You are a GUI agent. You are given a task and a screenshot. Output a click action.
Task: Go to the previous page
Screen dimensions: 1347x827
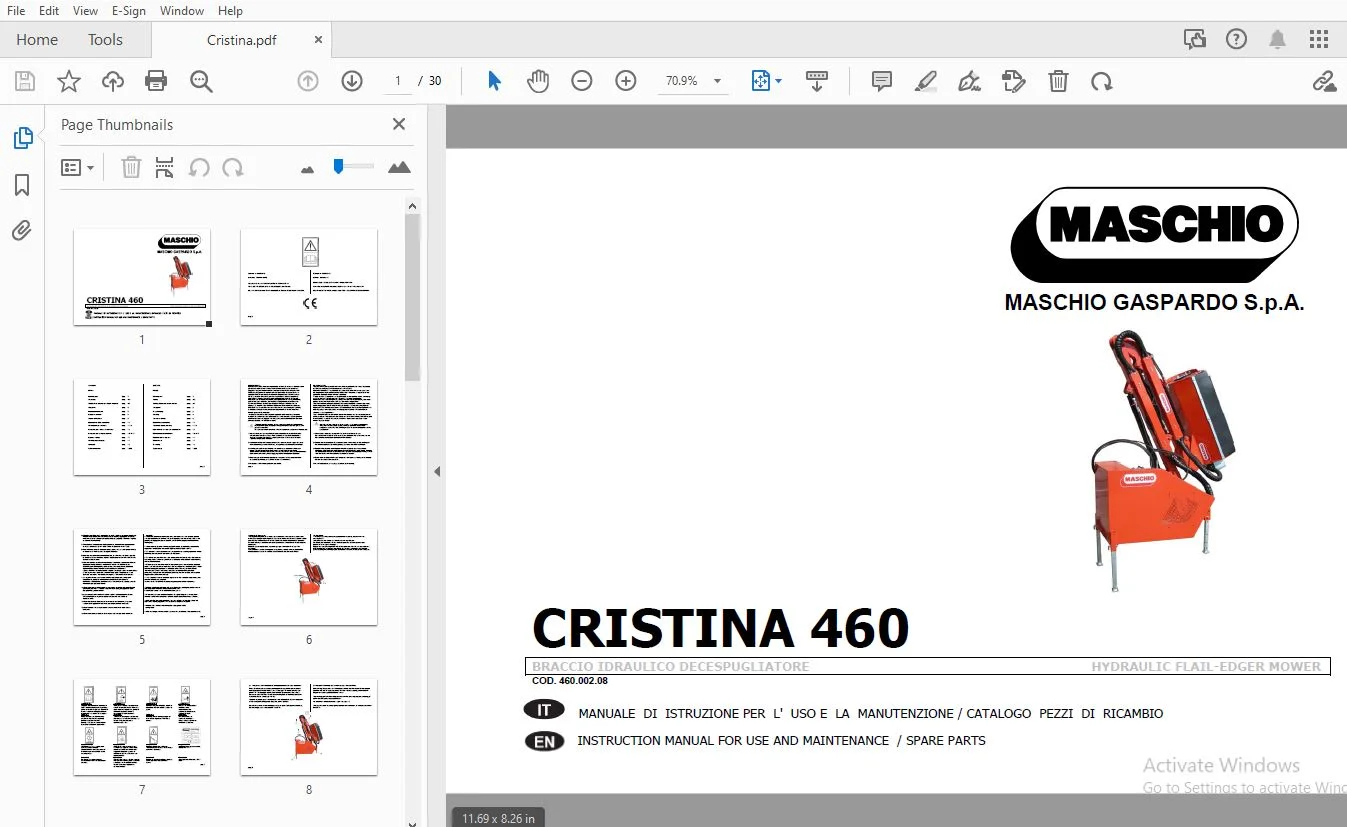308,81
